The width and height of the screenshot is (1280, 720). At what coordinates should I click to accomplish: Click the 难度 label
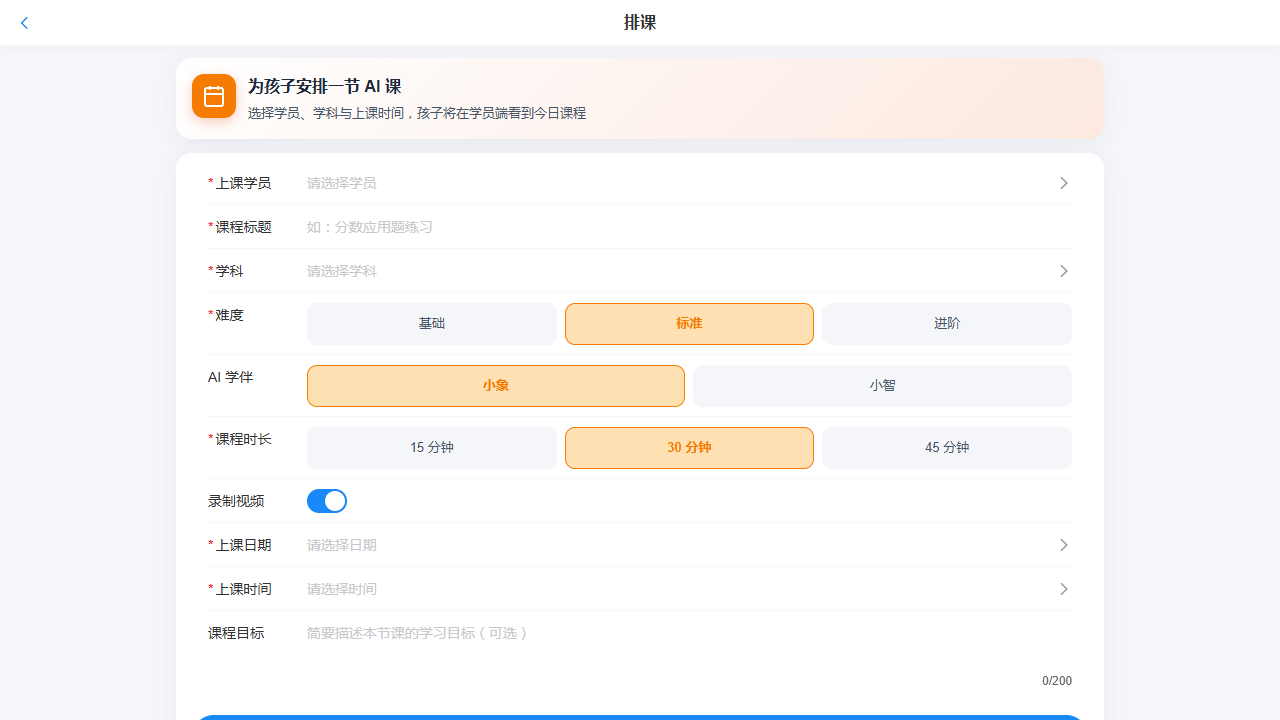point(229,315)
